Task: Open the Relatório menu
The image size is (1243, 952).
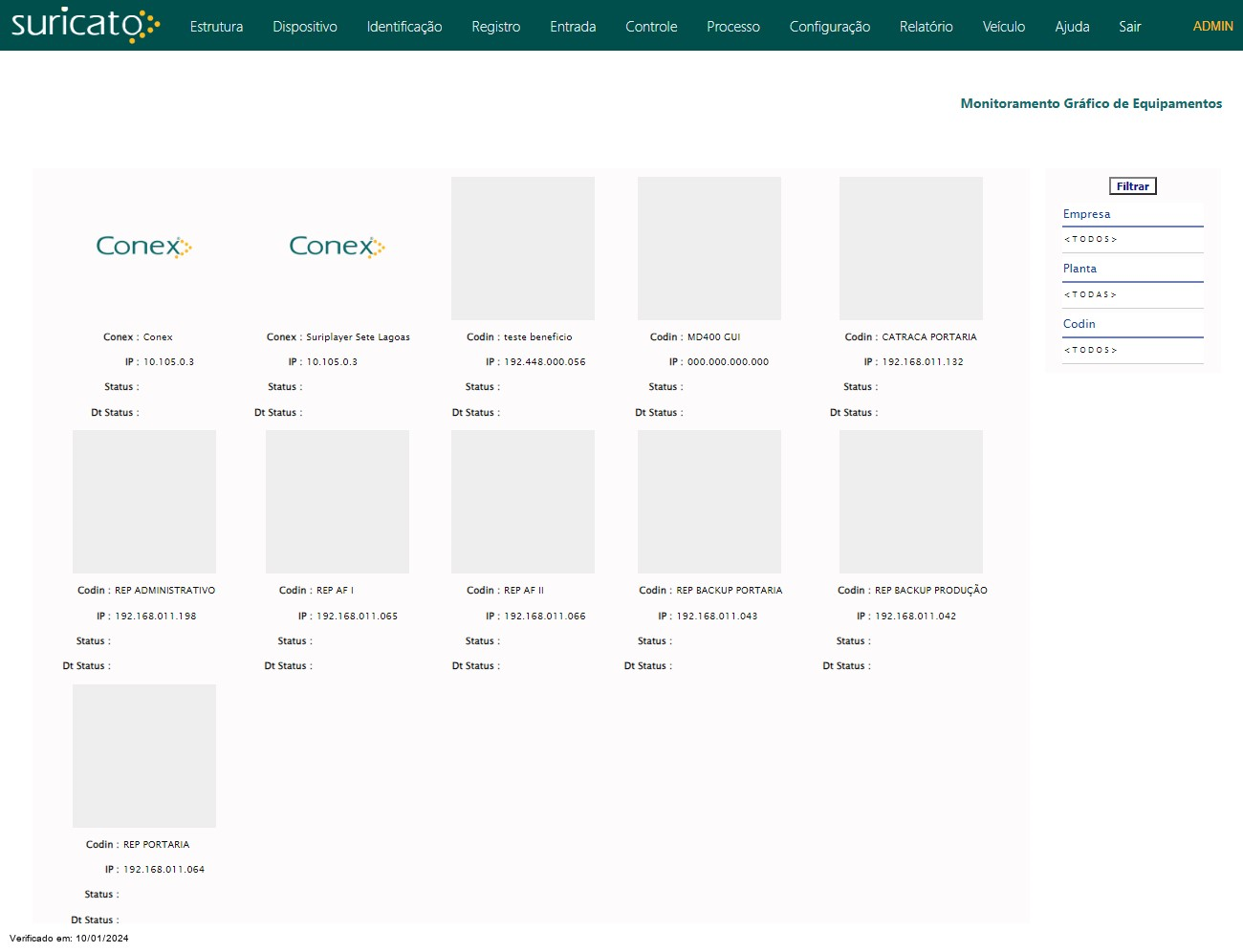Action: (x=927, y=27)
